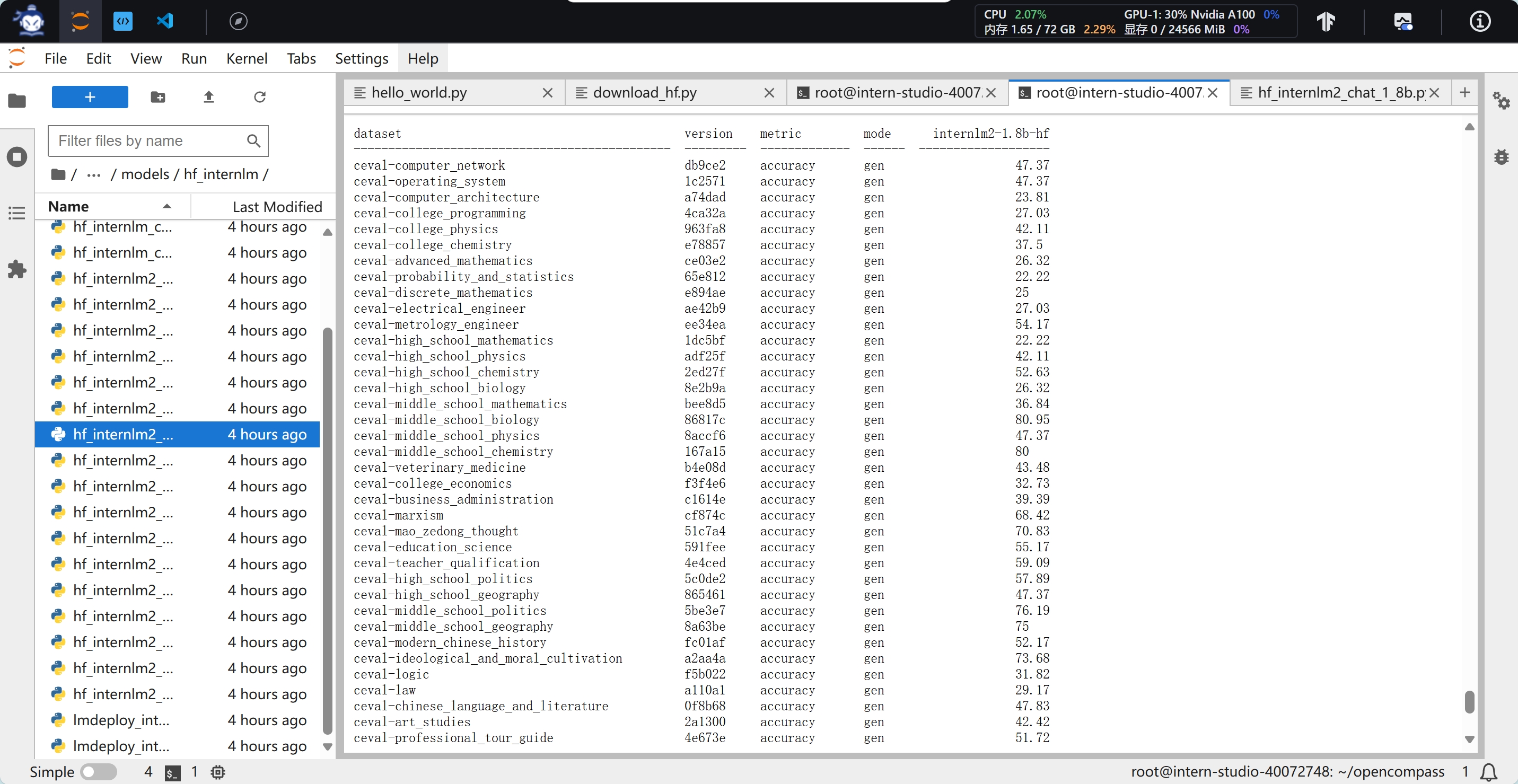Go to models folder in breadcrumb
The image size is (1518, 784).
(145, 174)
